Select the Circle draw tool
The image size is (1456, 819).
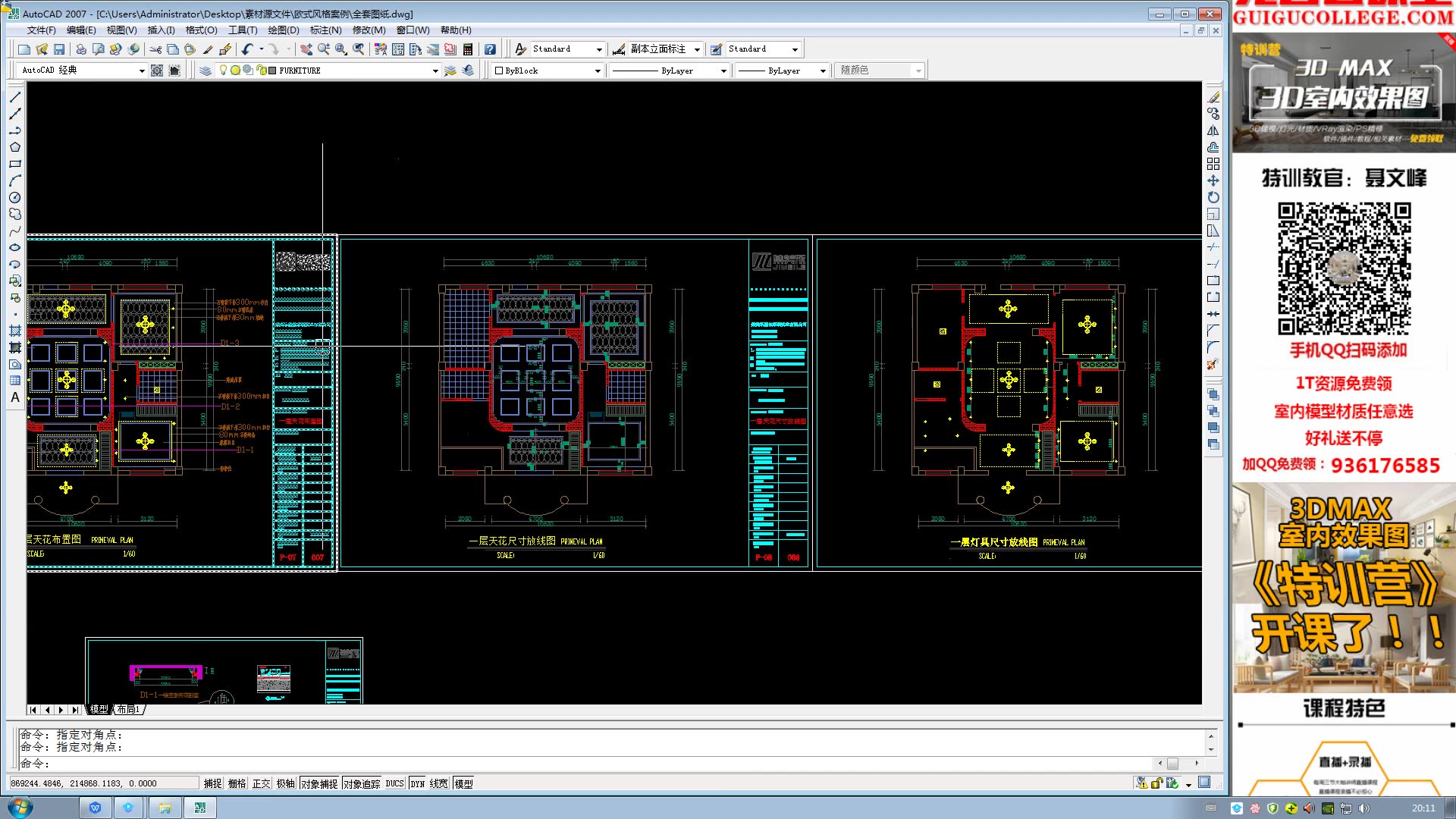[14, 197]
